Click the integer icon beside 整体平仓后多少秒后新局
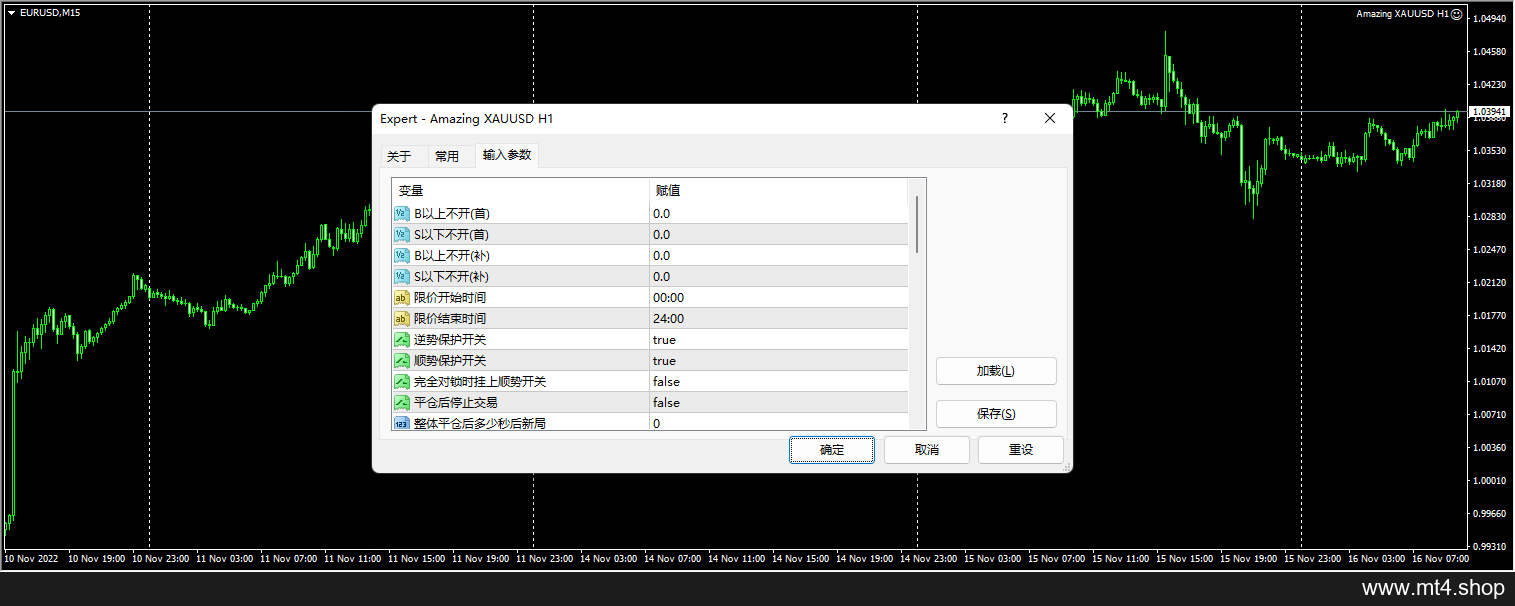 [x=401, y=423]
